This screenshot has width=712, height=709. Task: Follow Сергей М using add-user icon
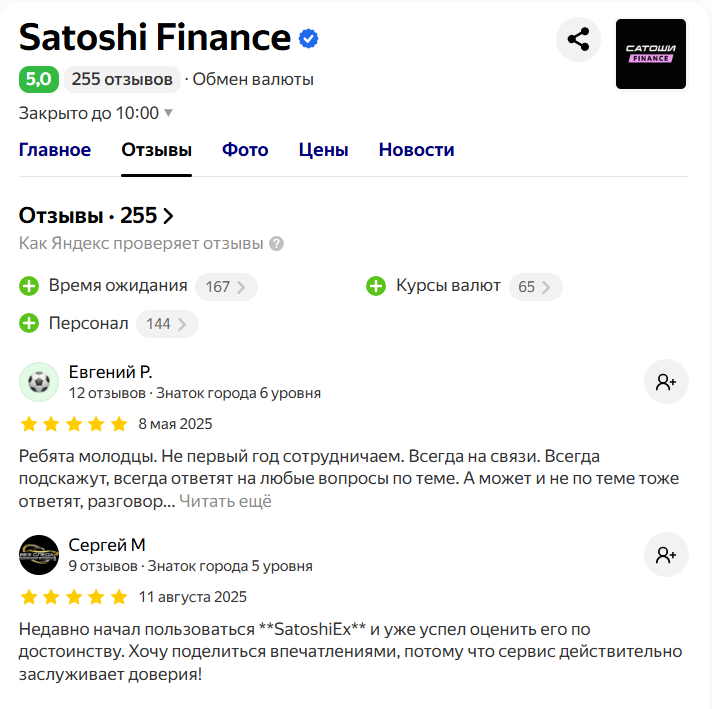[666, 555]
